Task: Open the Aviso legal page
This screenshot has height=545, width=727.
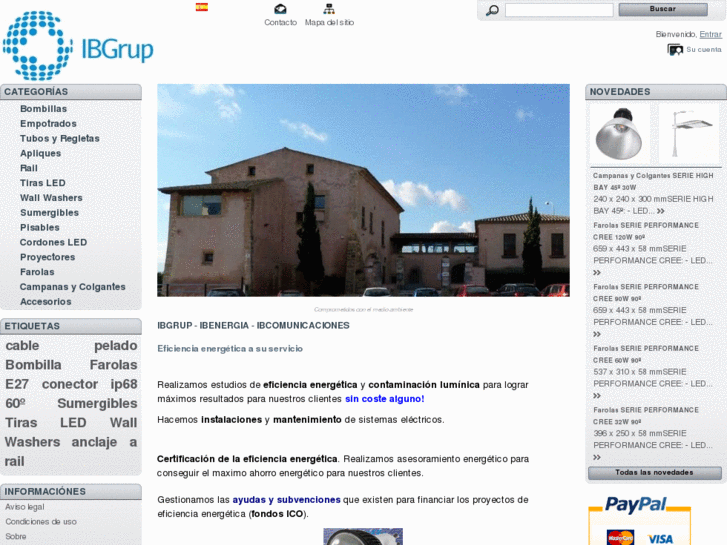Action: [x=25, y=507]
